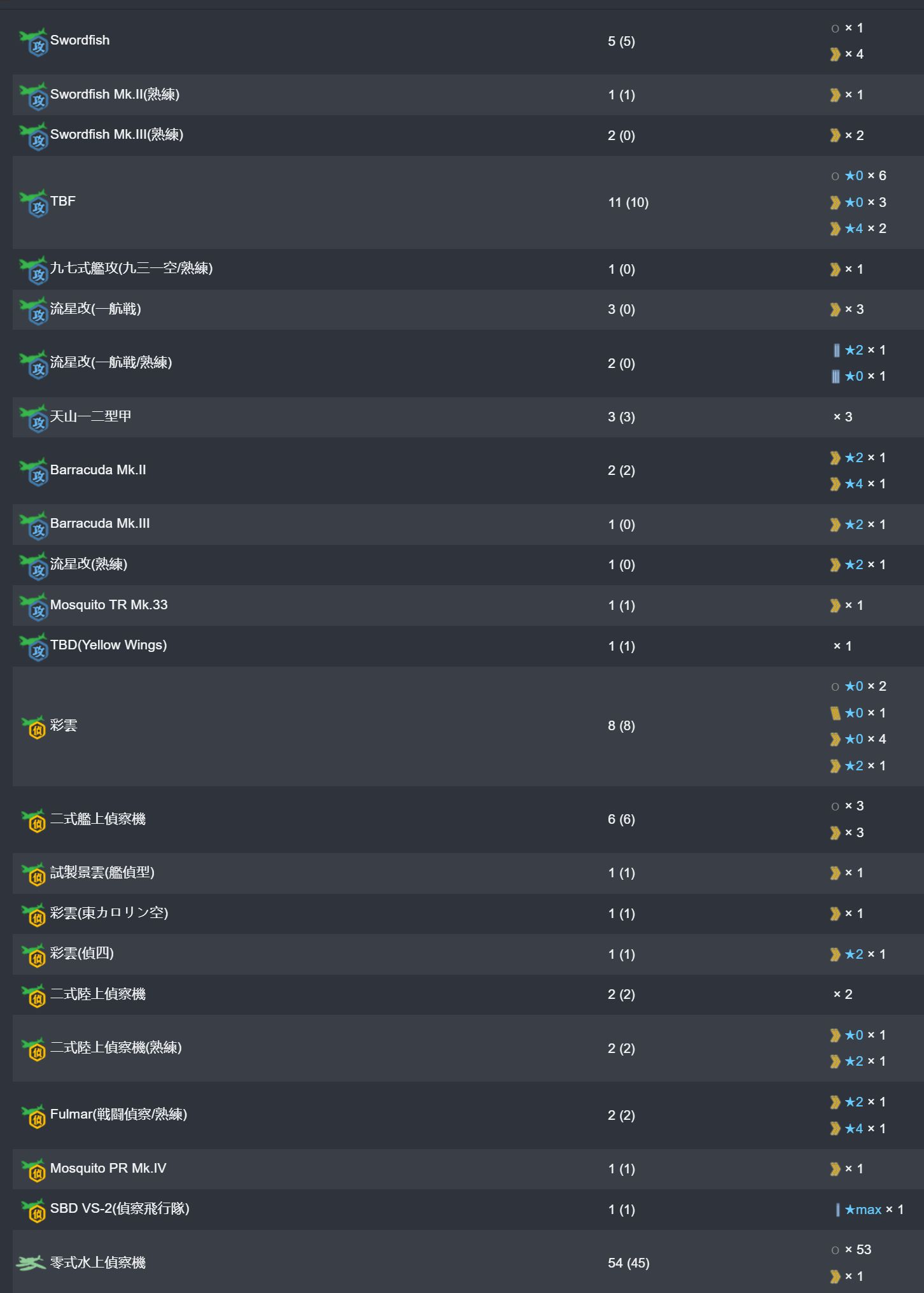The height and width of the screenshot is (1293, 924).
Task: Click the seaplane icon for 零式水上偵察機
Action: tap(31, 1262)
